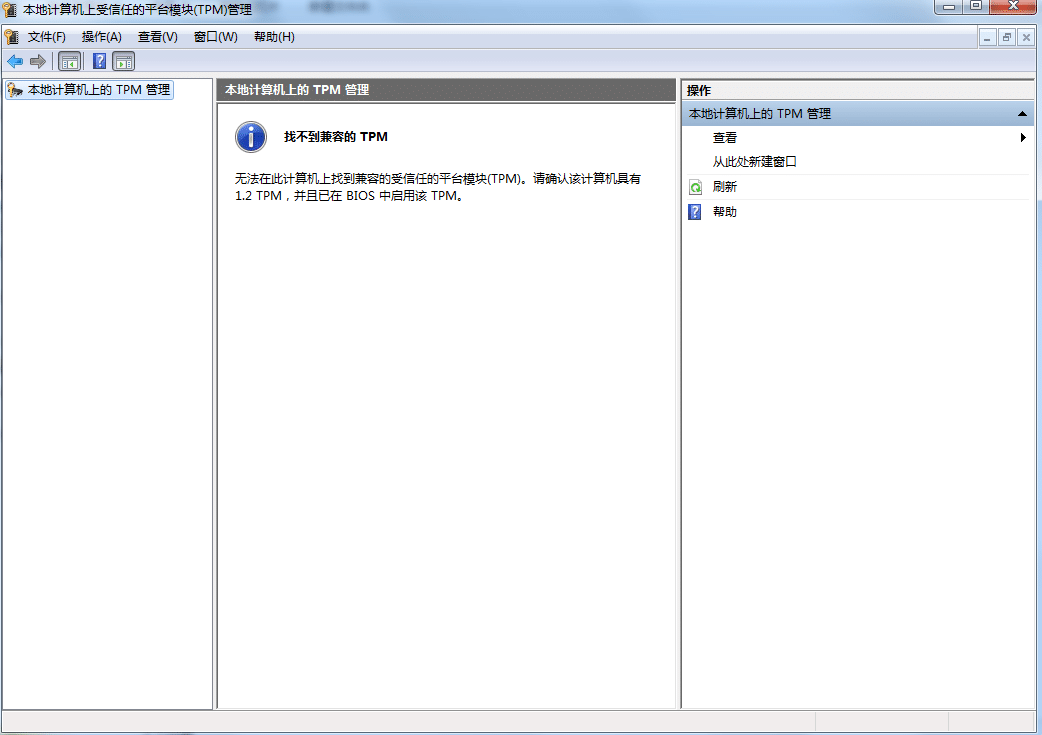Collapse the 本地计算机上的 TPM 管理 actions group
This screenshot has height=735, width=1042.
click(1023, 113)
